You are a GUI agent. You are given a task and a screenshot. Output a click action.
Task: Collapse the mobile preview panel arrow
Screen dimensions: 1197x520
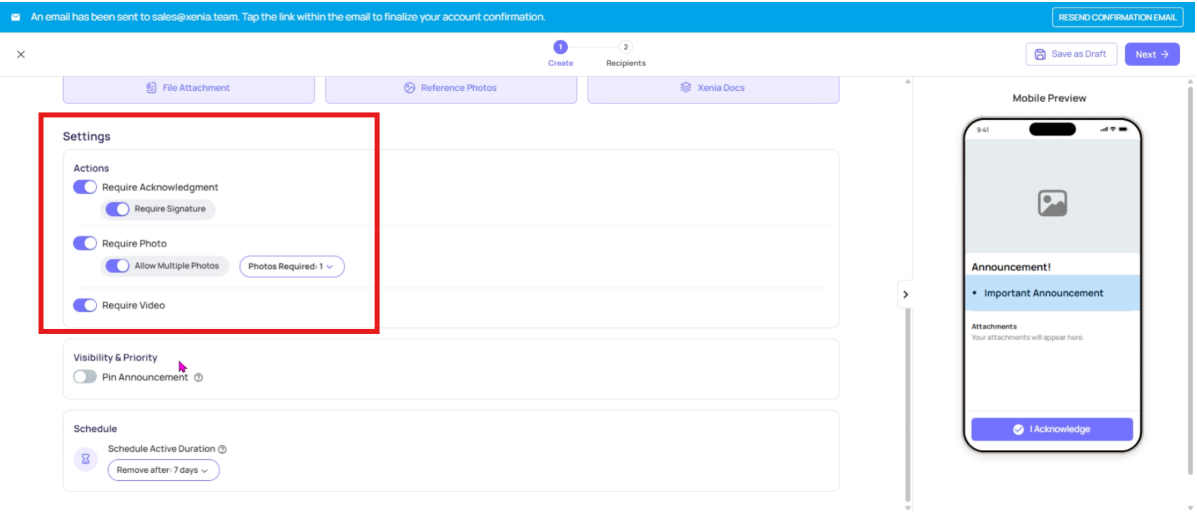tap(905, 294)
